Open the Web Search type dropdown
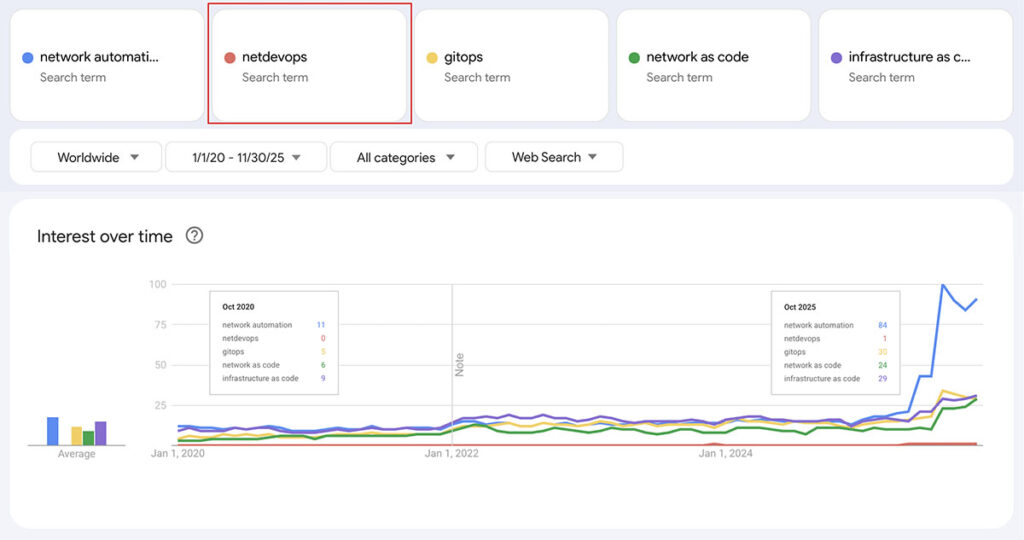The image size is (1024, 540). click(554, 157)
